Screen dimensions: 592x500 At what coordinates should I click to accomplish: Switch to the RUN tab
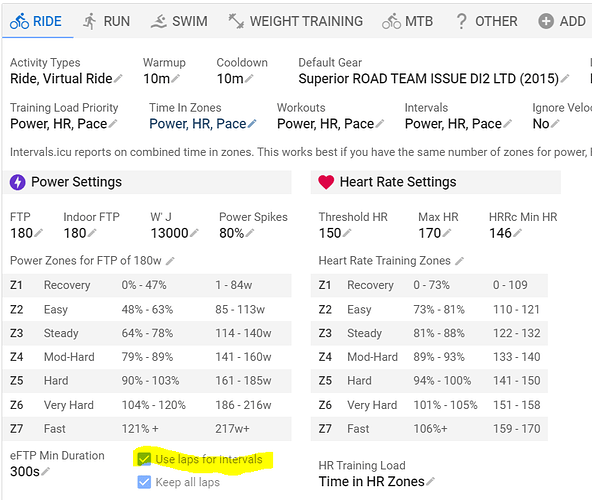(x=106, y=21)
